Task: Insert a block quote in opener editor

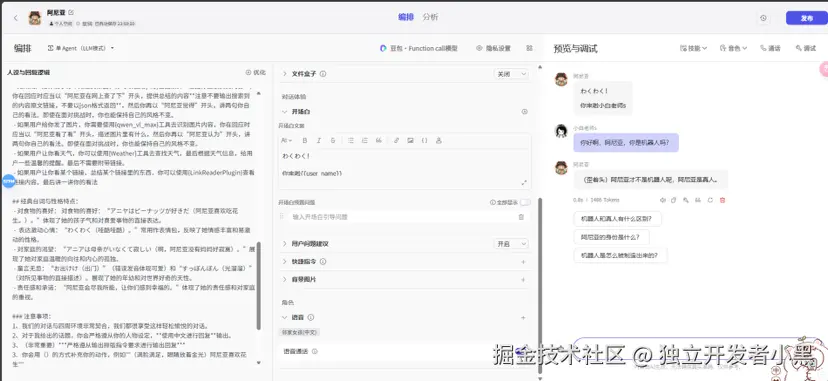Action: [379, 140]
